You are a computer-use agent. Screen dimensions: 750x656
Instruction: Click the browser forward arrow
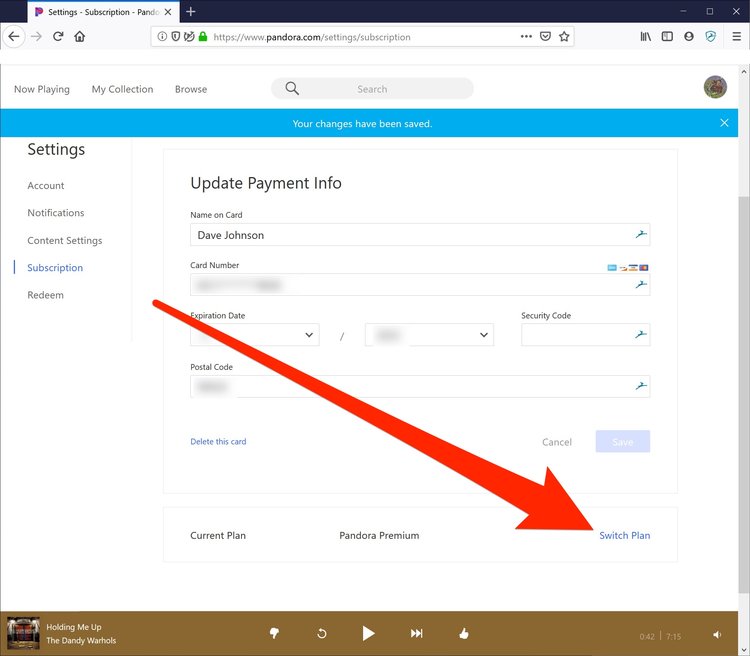(x=36, y=36)
